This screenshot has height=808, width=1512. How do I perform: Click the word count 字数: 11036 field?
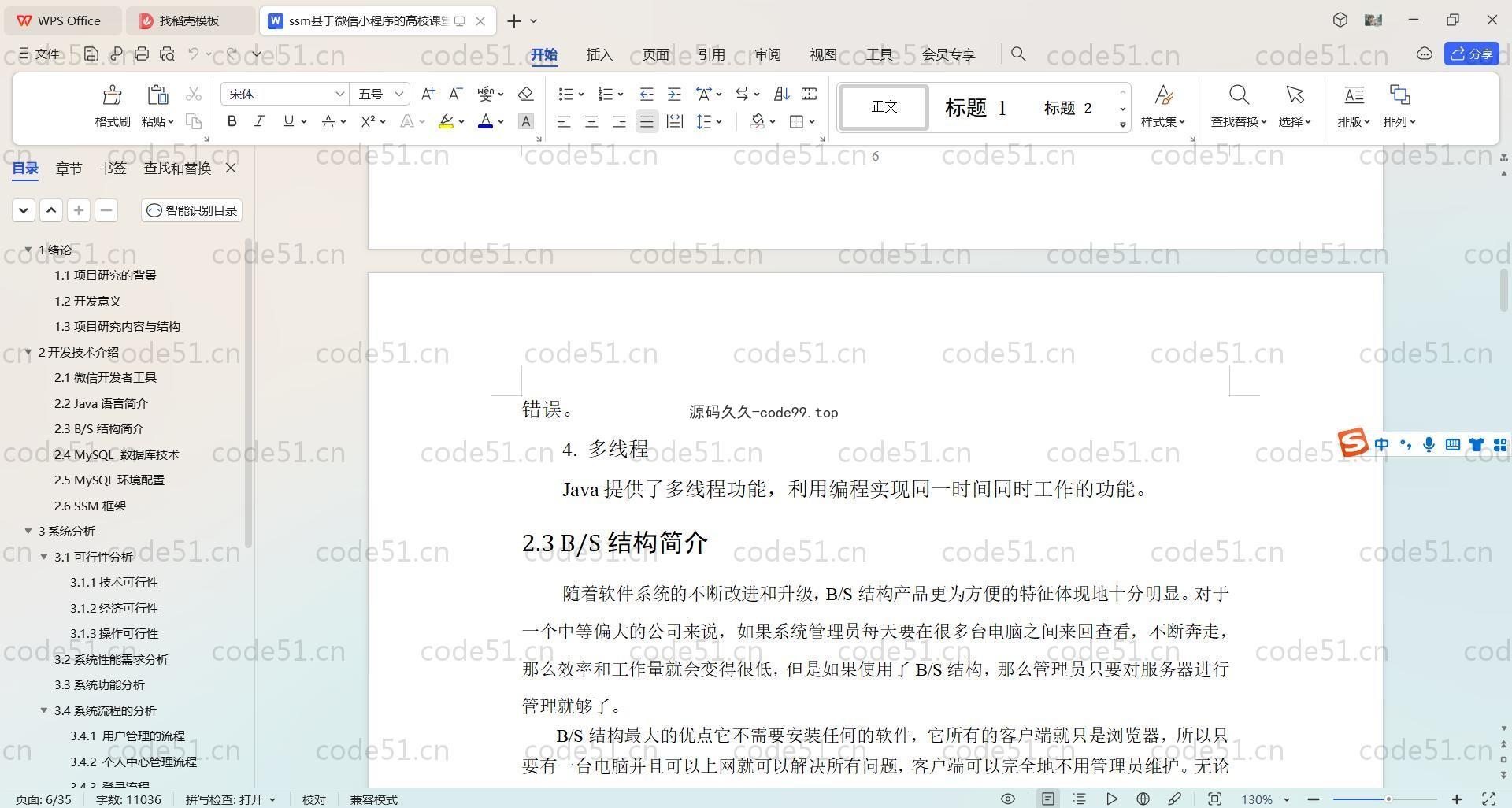[x=128, y=799]
